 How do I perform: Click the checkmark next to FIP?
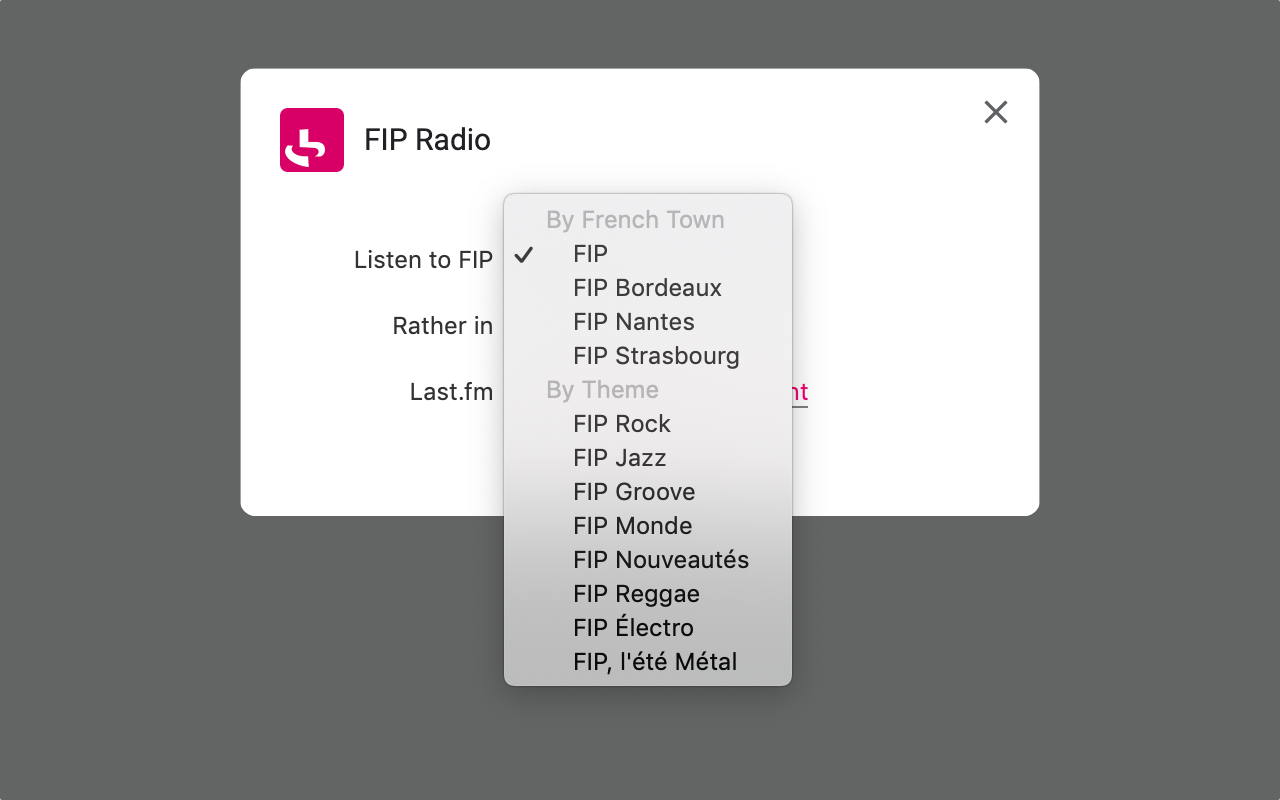524,255
